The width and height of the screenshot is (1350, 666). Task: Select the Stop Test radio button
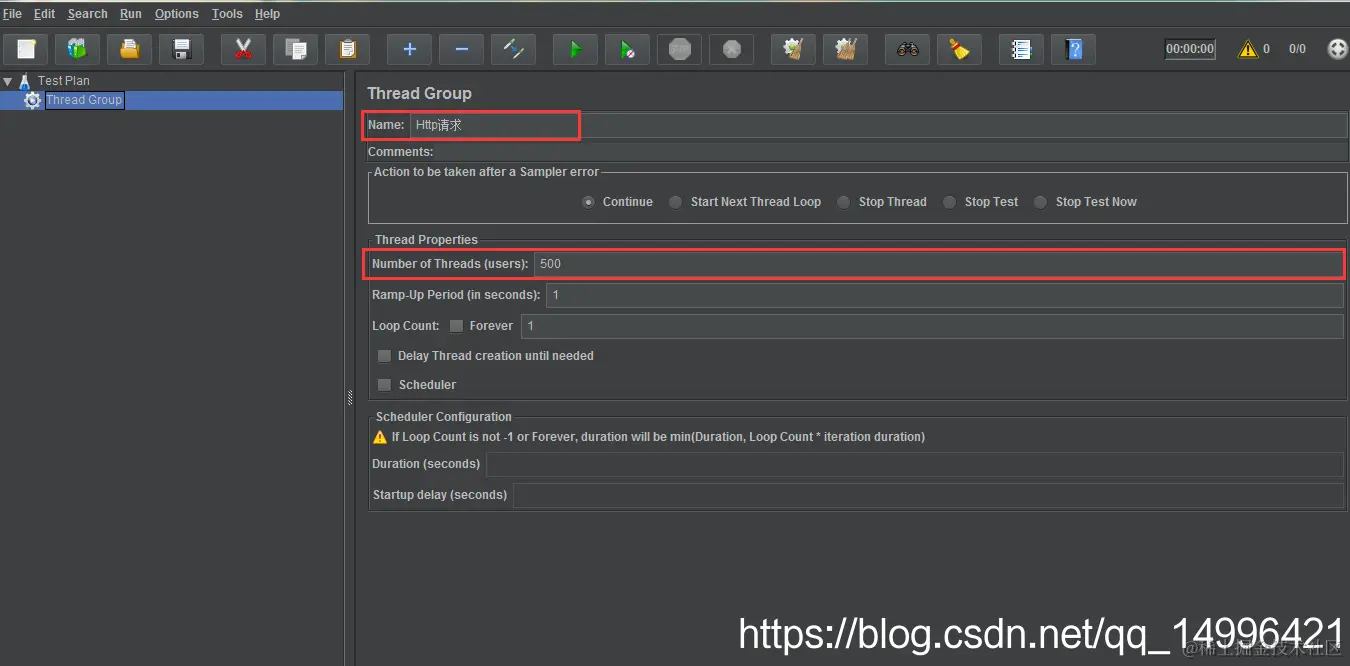pos(950,202)
